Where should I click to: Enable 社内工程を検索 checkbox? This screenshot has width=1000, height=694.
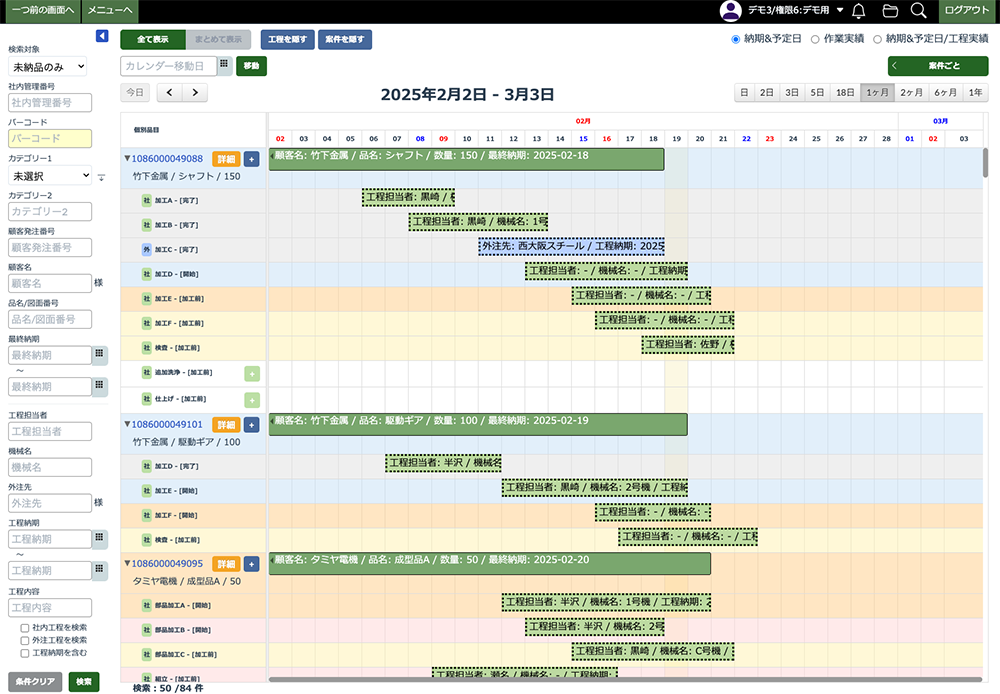[x=25, y=627]
